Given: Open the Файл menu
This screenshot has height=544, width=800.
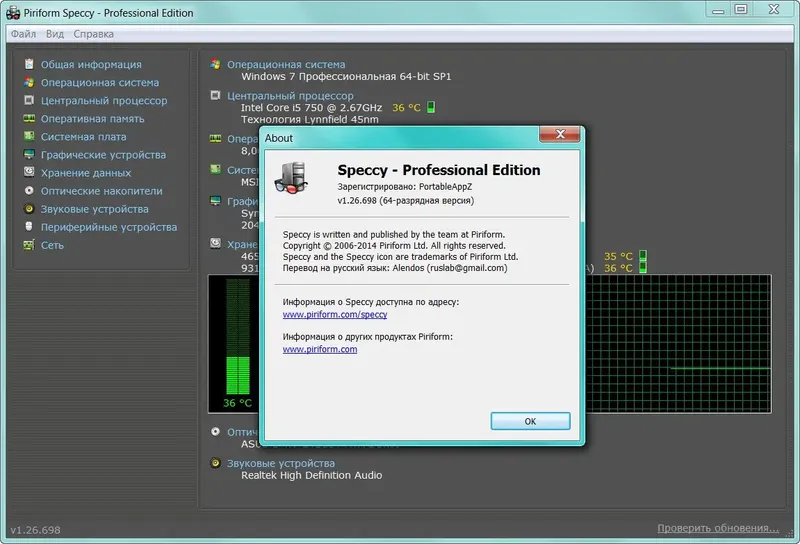Looking at the screenshot, I should pyautogui.click(x=23, y=34).
